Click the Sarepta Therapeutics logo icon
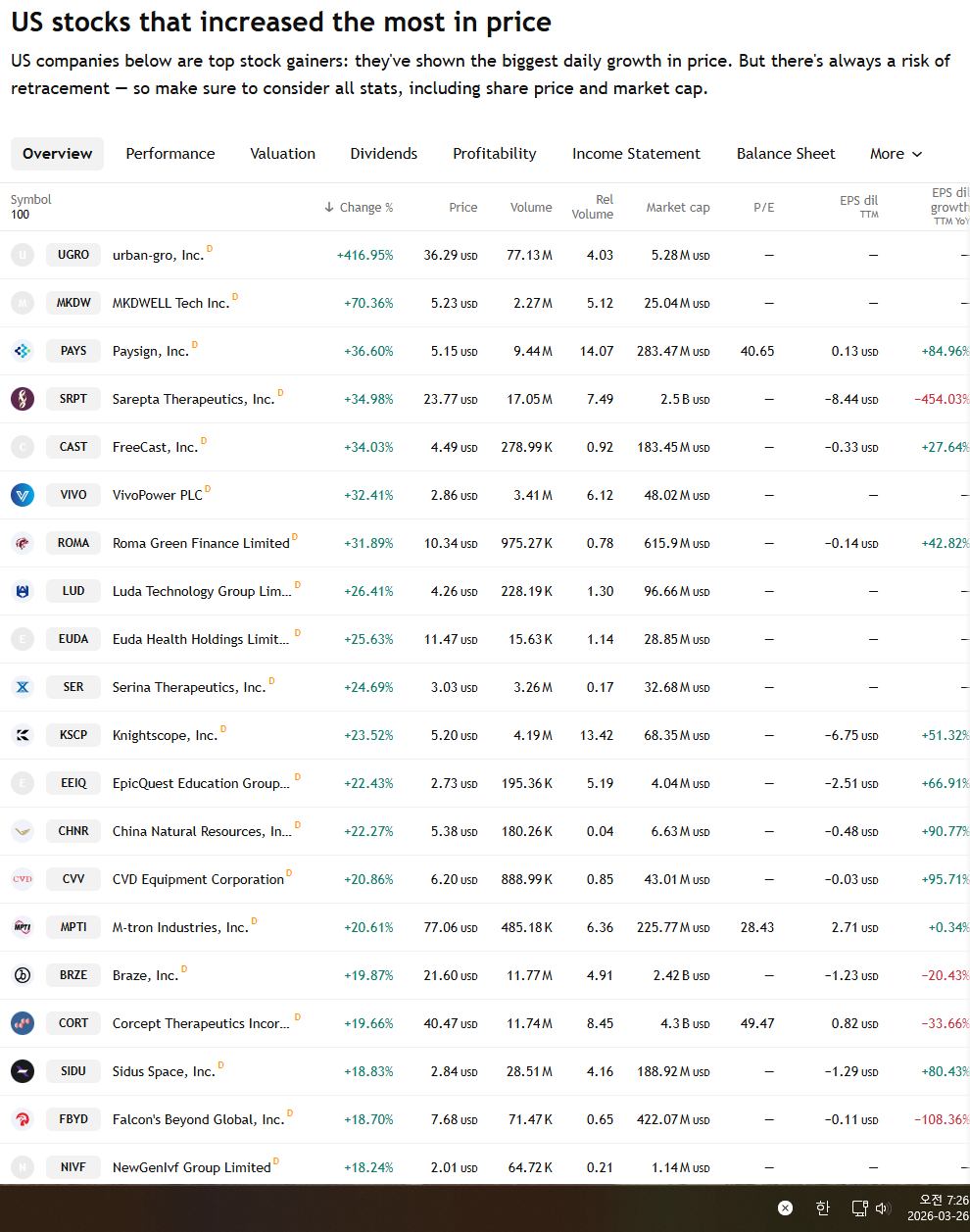Screen dimensions: 970x1232 point(23,399)
